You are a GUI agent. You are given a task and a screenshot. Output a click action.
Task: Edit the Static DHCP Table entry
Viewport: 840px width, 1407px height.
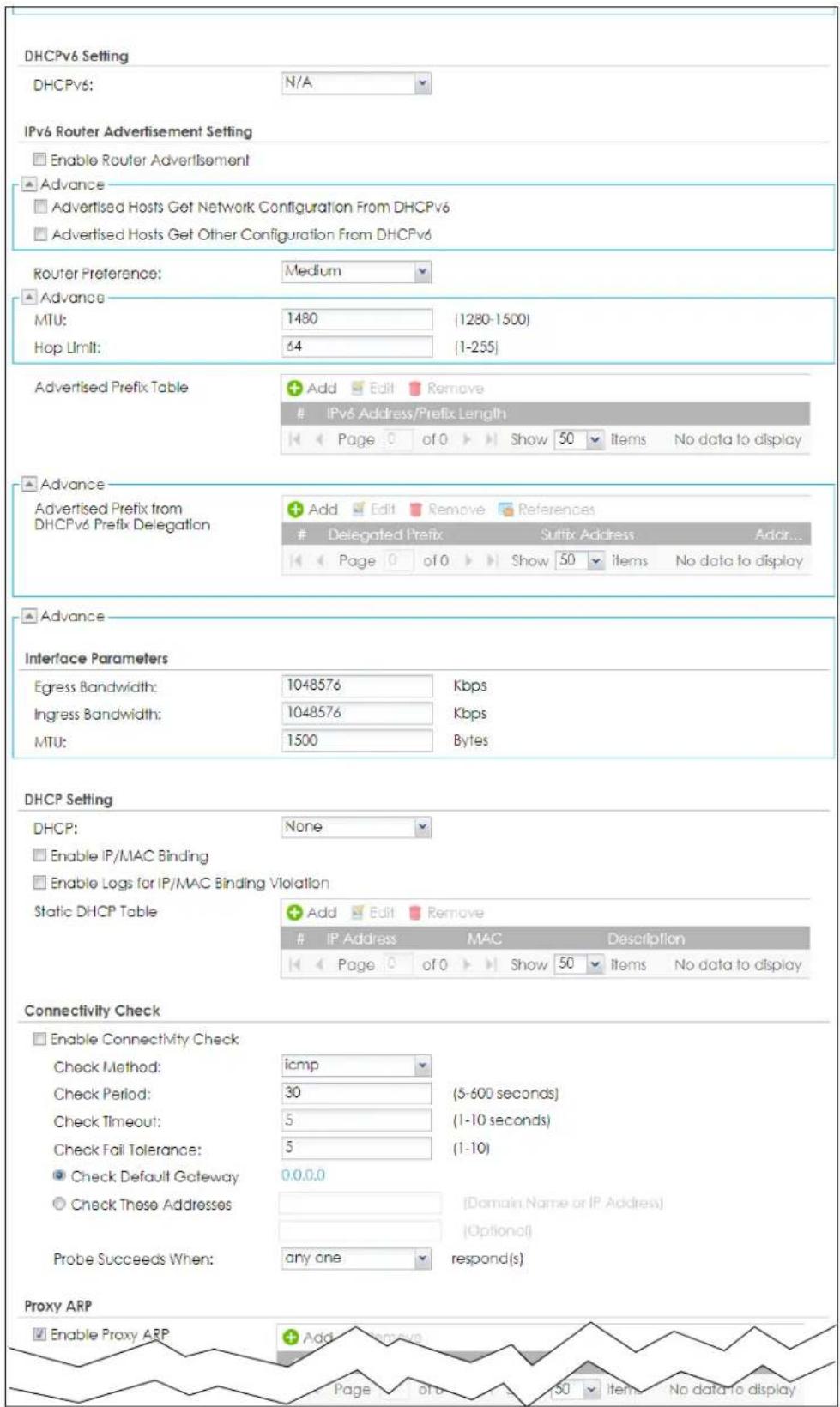click(372, 913)
